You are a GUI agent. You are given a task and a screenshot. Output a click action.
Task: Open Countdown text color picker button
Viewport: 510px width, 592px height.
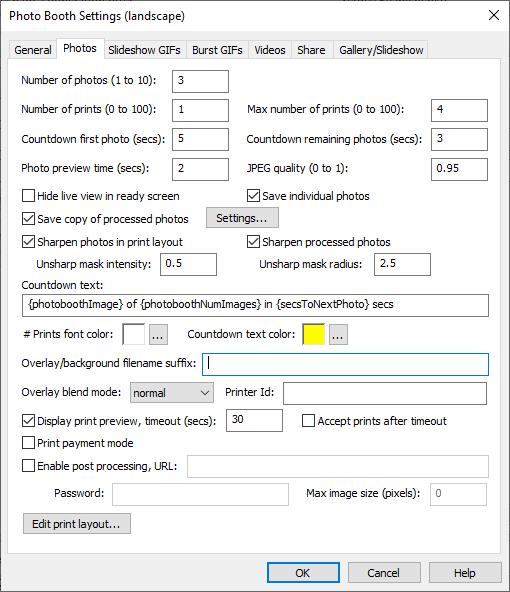pyautogui.click(x=338, y=335)
